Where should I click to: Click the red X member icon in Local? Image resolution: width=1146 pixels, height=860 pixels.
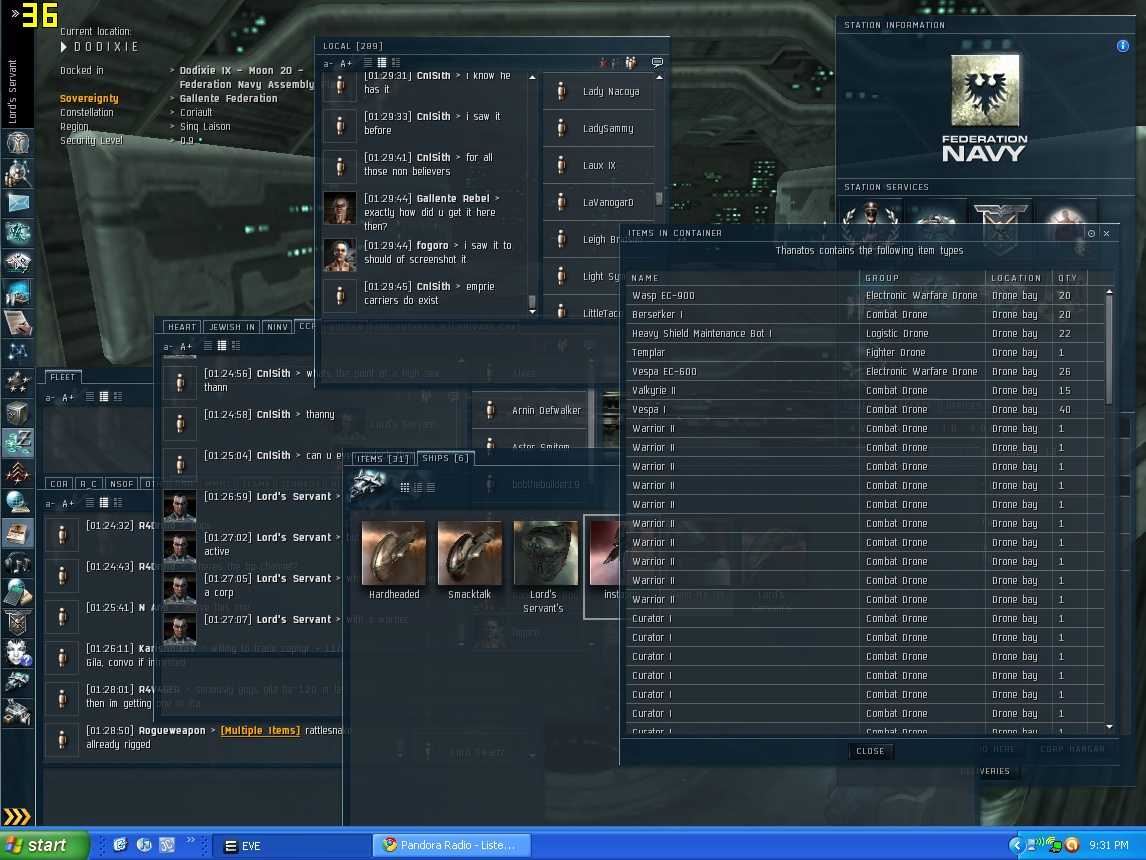(603, 63)
